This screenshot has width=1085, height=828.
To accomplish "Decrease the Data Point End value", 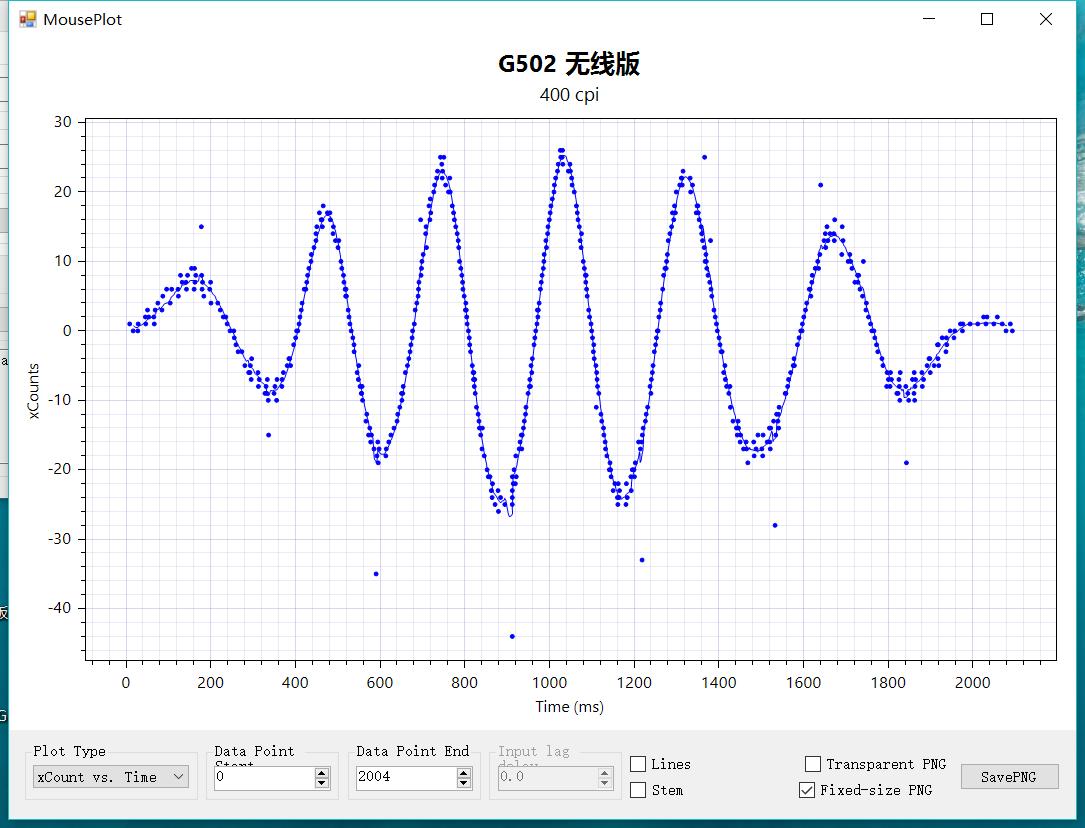I will 464,783.
